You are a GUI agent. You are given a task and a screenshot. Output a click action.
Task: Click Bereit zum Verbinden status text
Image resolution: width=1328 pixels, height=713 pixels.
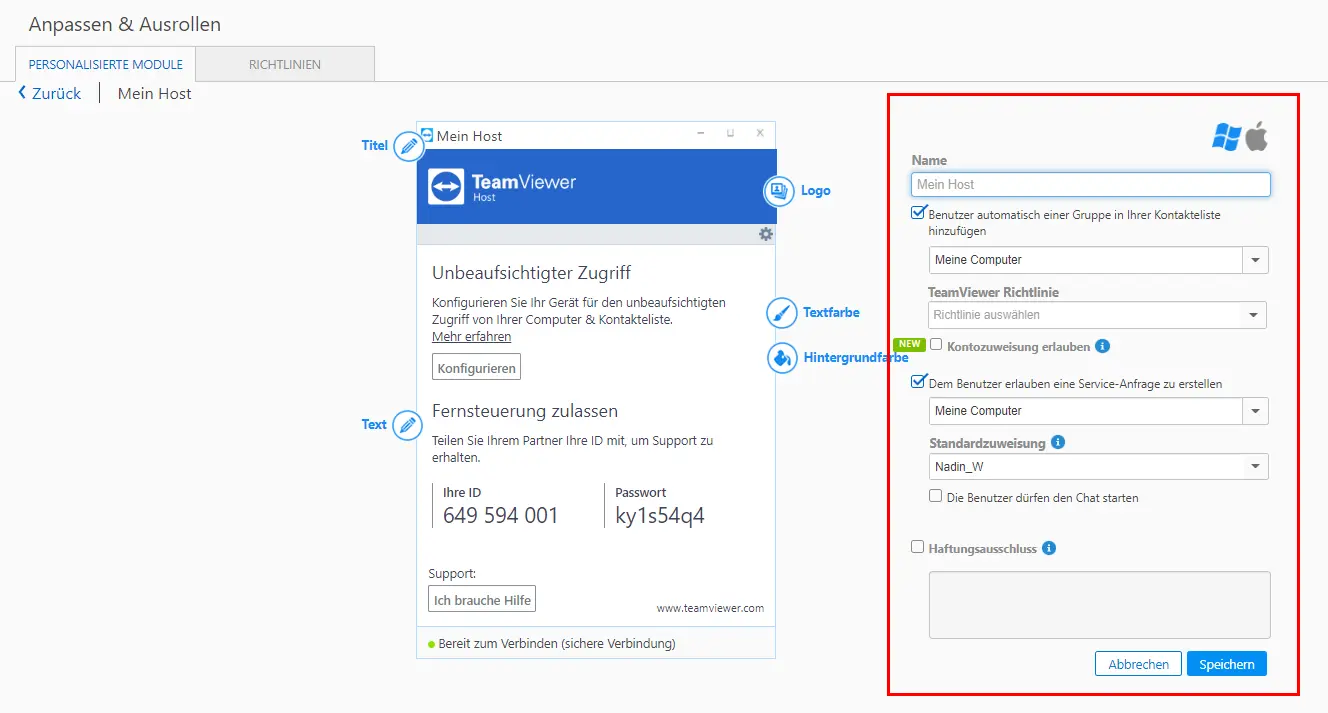(x=557, y=644)
